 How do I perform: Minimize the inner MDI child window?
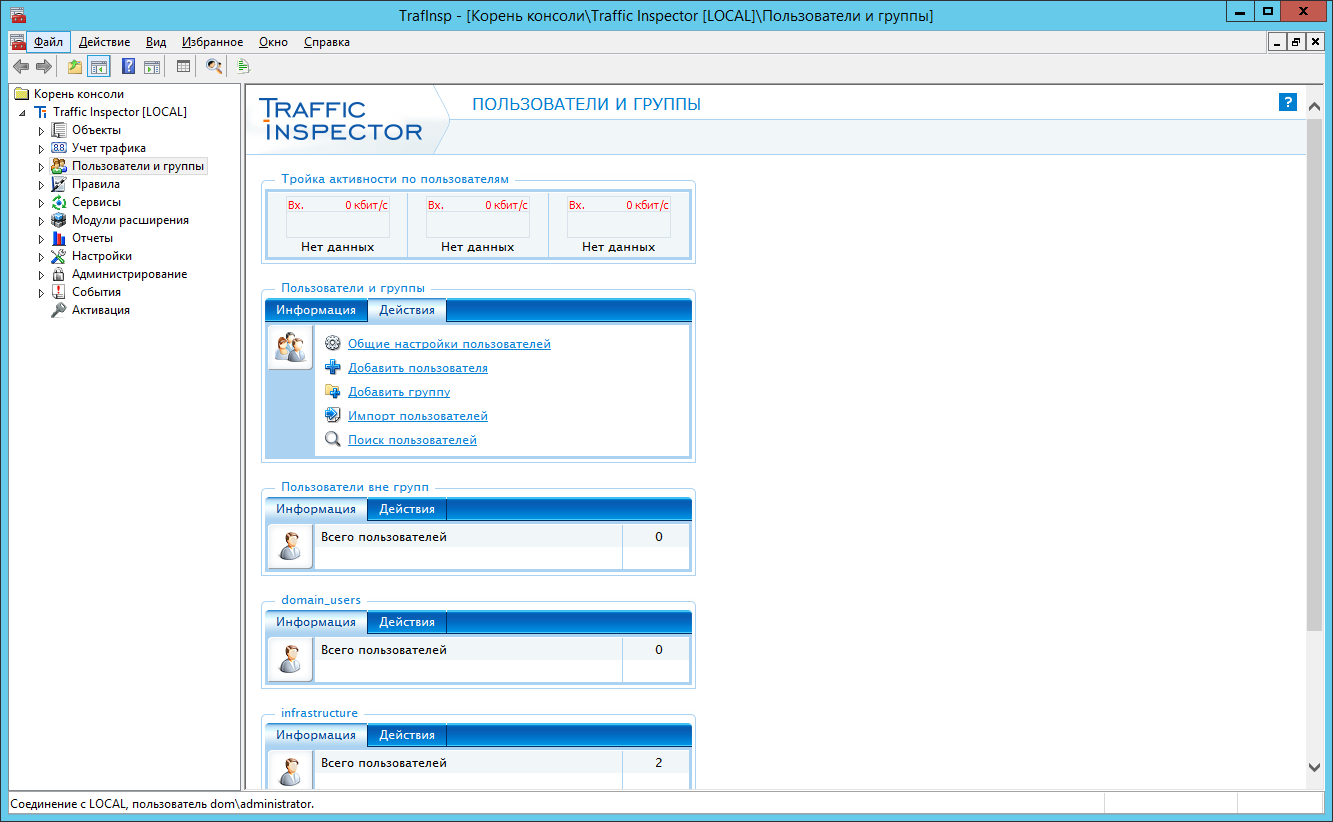pos(1277,42)
